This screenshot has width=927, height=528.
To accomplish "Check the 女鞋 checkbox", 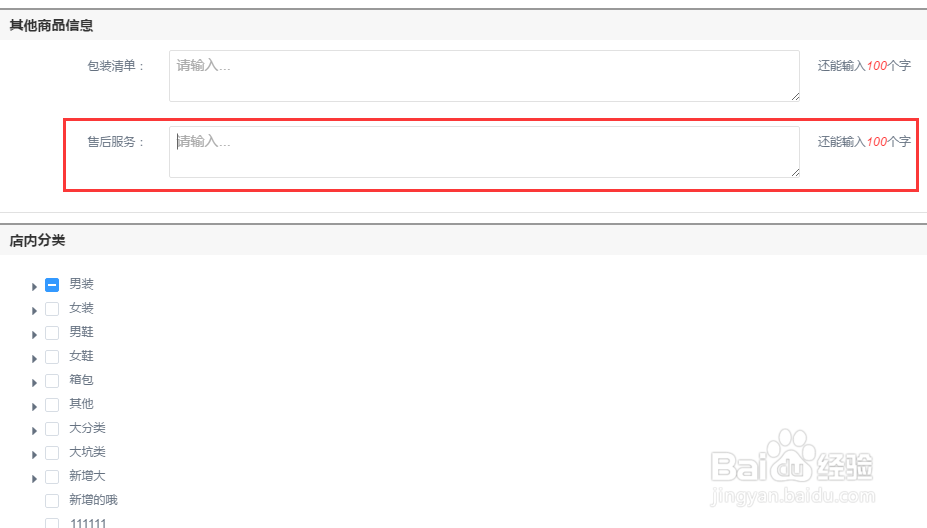I will pyautogui.click(x=52, y=357).
